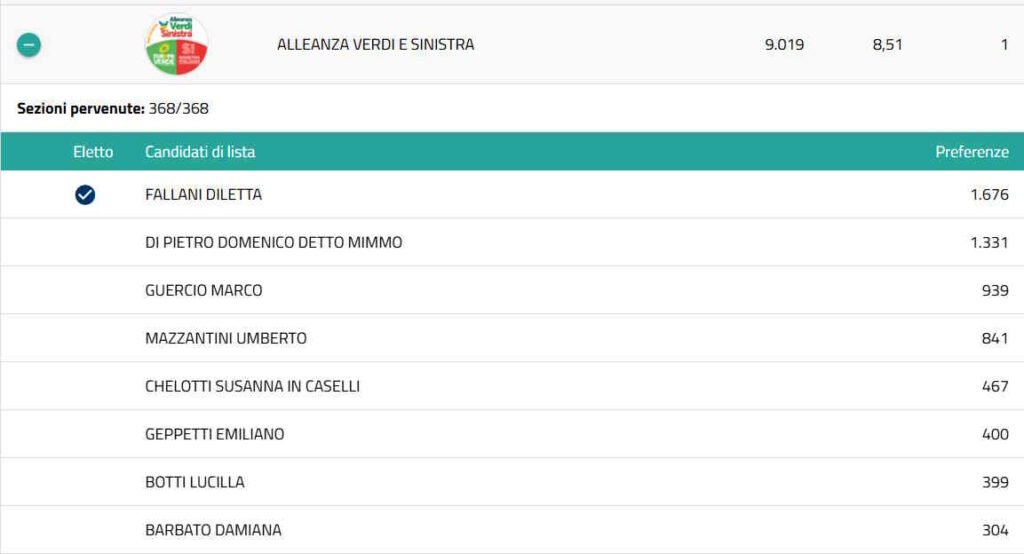The width and height of the screenshot is (1024, 554).
Task: Click the 8,51 percentage value
Action: point(887,45)
